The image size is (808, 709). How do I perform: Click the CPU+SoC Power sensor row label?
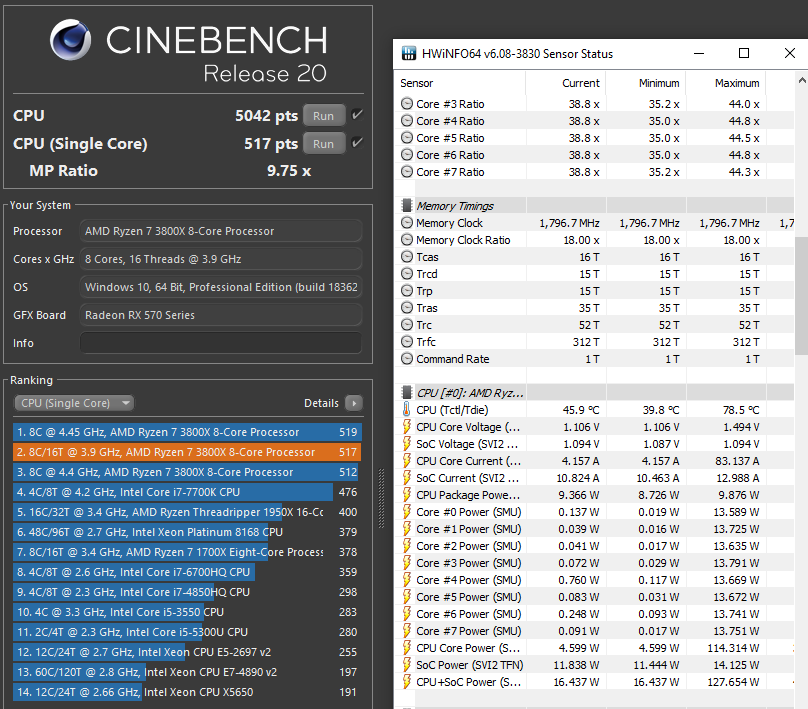(x=468, y=682)
